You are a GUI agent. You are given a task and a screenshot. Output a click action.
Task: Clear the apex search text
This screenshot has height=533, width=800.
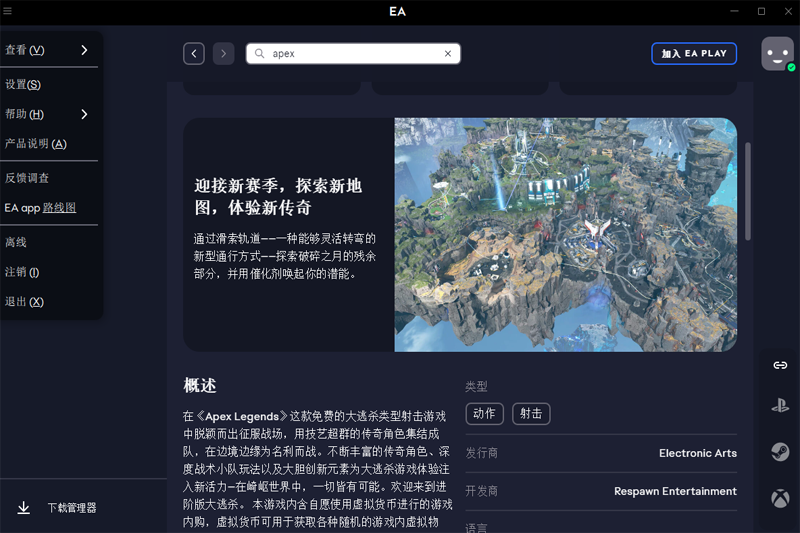point(447,54)
